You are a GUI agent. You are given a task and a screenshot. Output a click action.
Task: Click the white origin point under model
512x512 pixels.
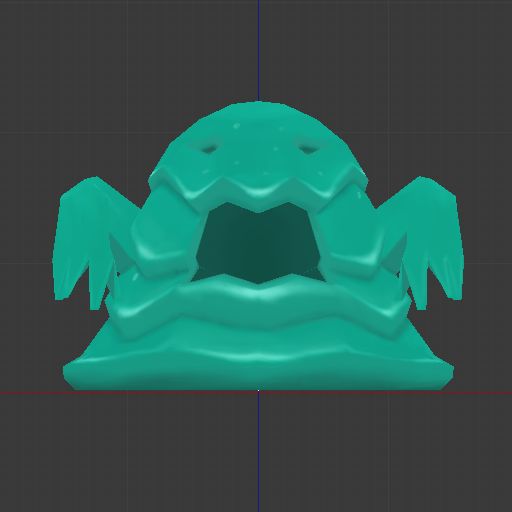[259, 390]
